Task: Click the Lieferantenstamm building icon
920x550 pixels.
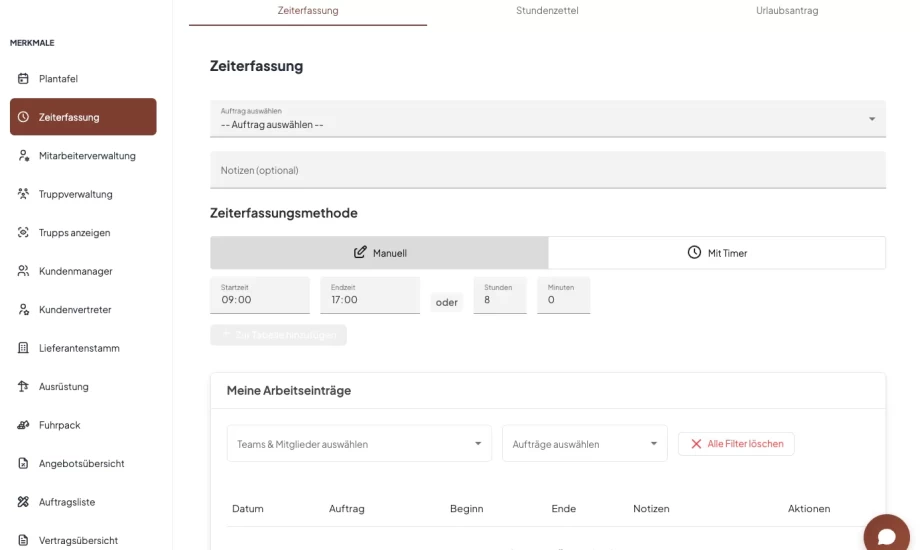Action: point(23,347)
